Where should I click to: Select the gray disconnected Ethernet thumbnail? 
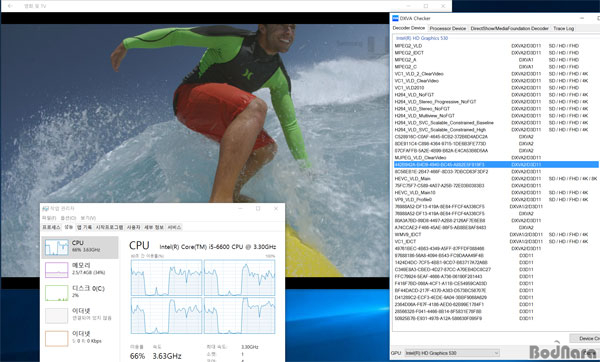tap(57, 316)
